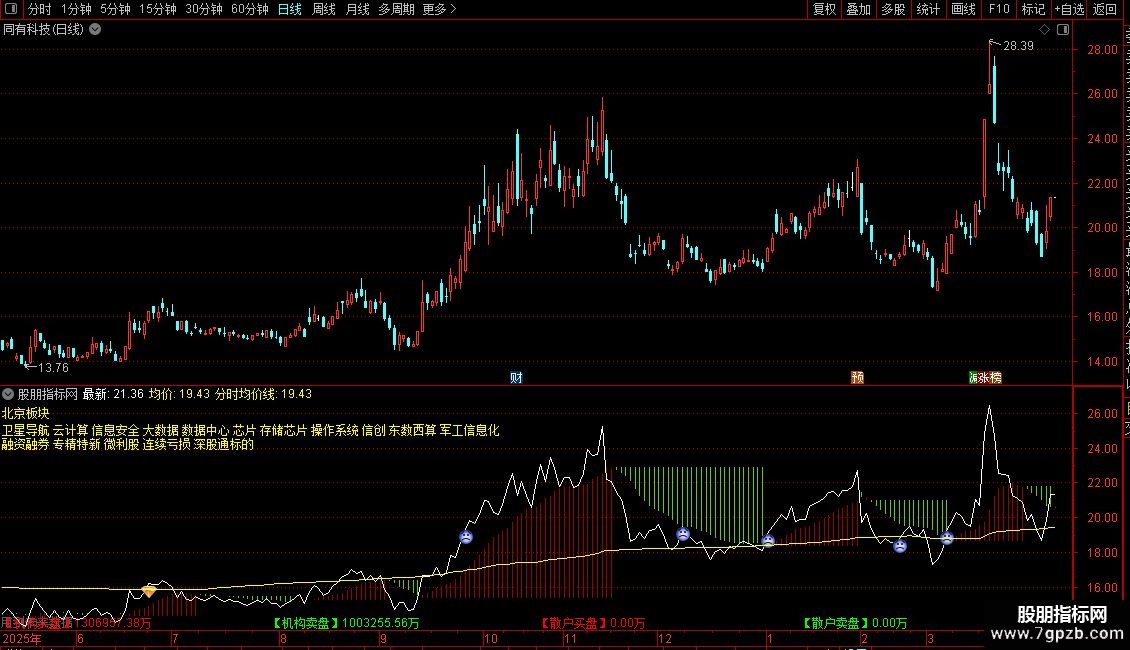Click the panel layout icon beside 分时
Image resolution: width=1130 pixels, height=650 pixels.
[11, 9]
